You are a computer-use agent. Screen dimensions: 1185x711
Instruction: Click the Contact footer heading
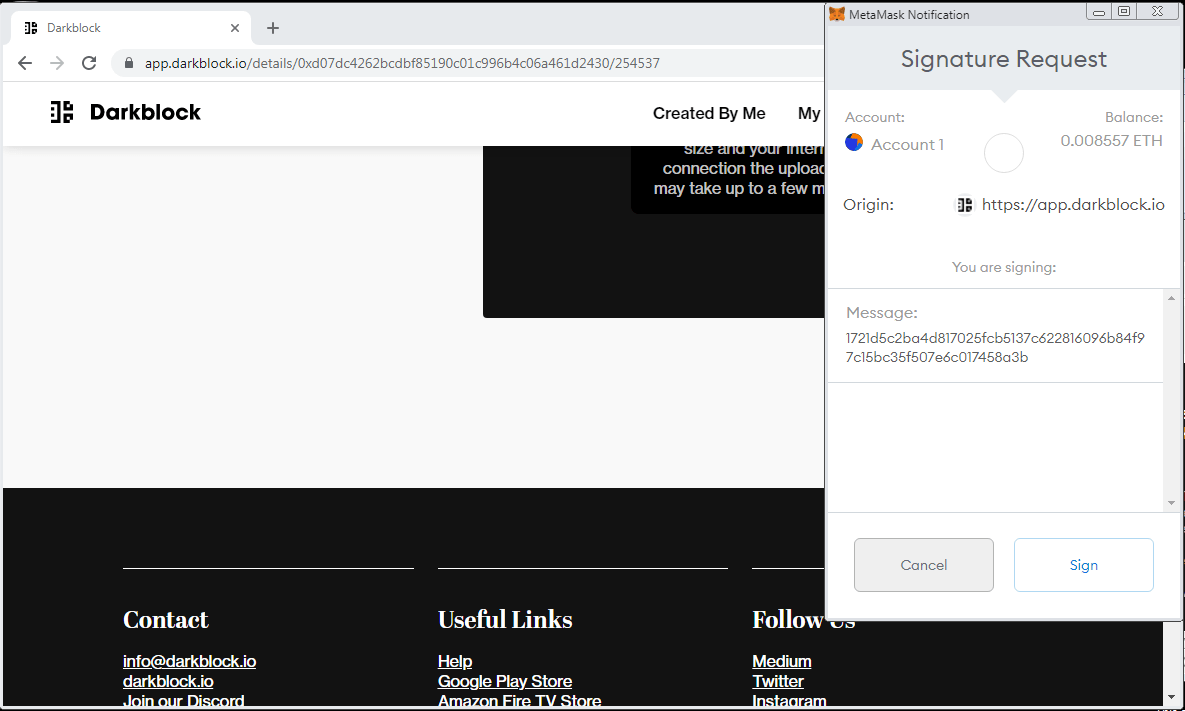[x=166, y=620]
